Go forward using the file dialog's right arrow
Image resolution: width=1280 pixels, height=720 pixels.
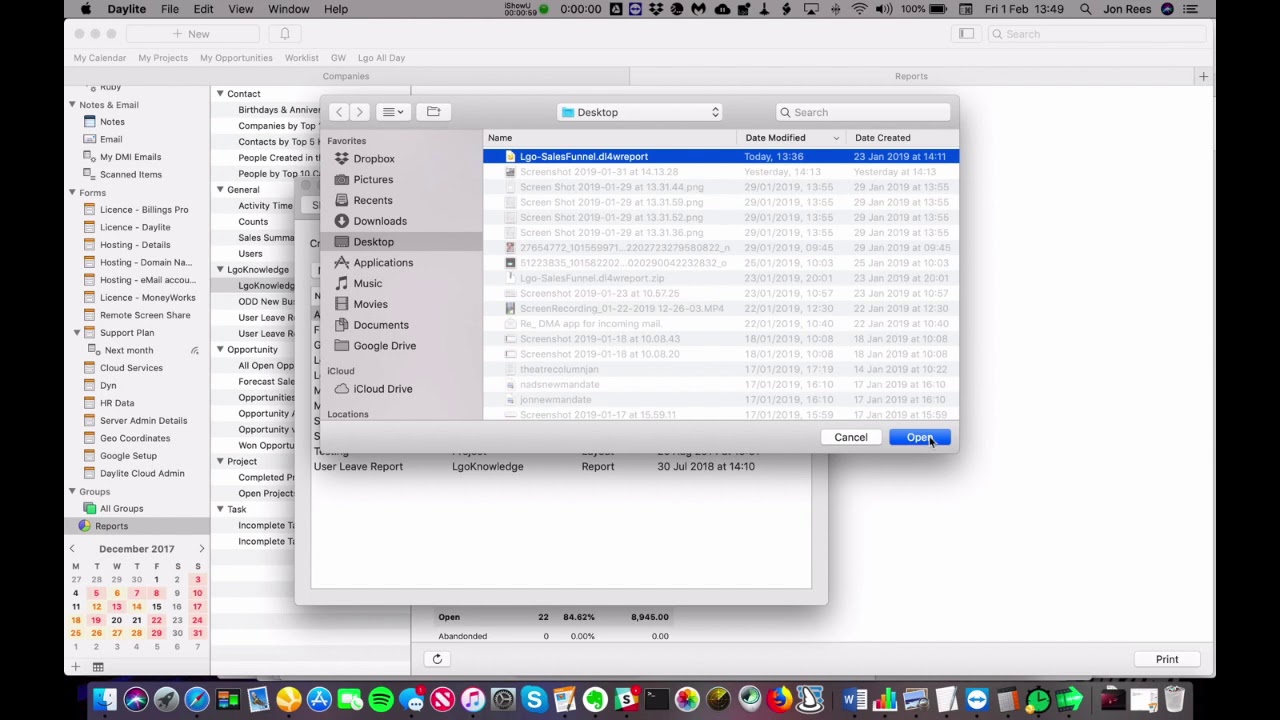360,112
